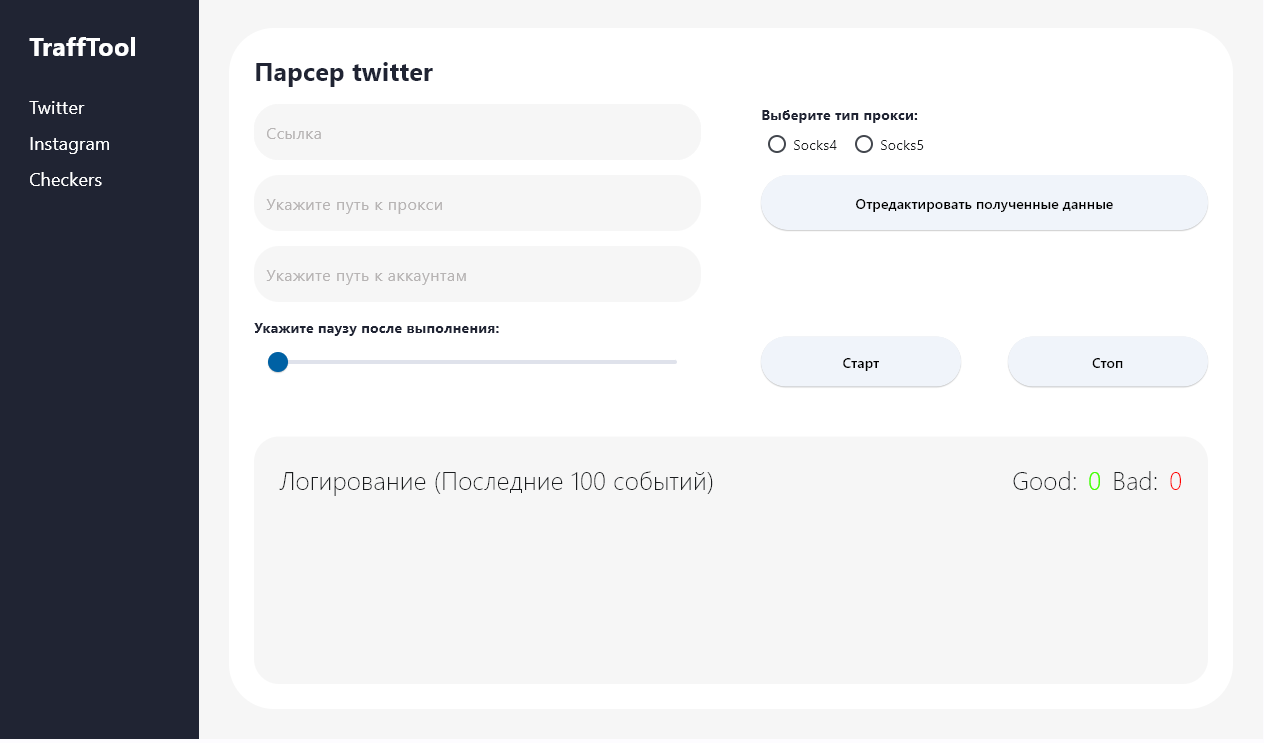Focus the Ссылка link input field
Viewport: 1264px width, 743px height.
click(x=477, y=133)
